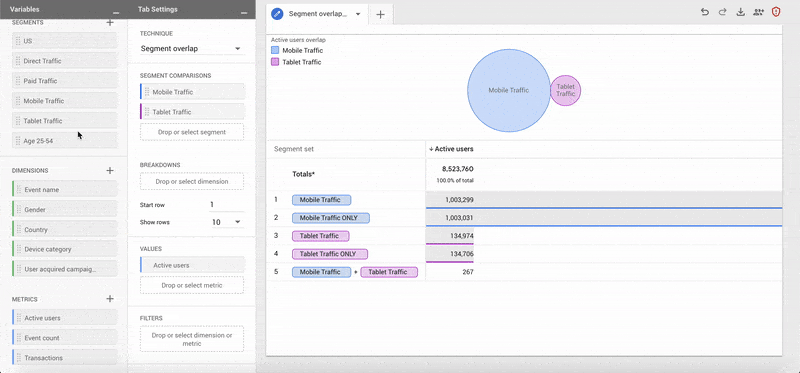Click the Segment set column header

point(294,149)
